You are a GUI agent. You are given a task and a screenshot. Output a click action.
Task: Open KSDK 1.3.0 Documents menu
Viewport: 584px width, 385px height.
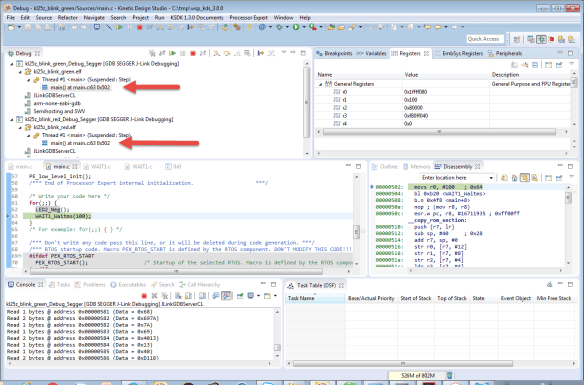point(197,18)
